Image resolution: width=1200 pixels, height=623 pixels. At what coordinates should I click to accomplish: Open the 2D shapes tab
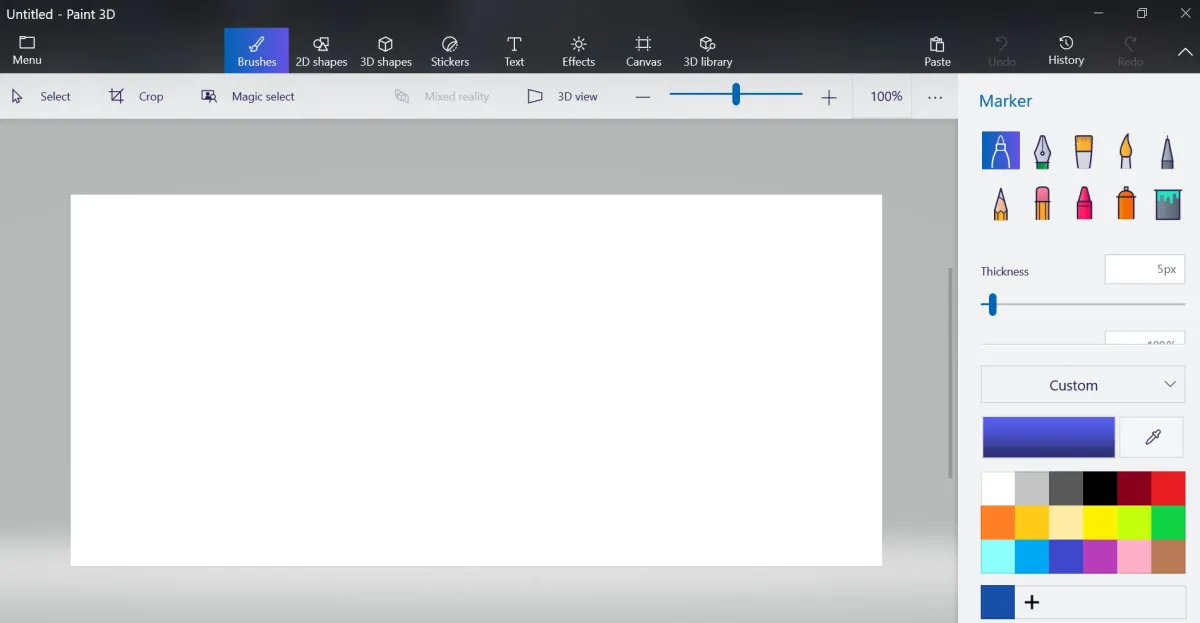coord(321,50)
